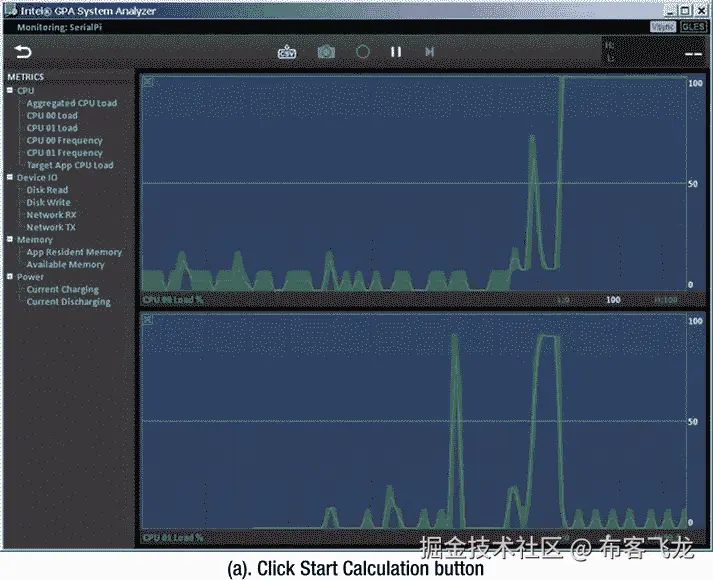Click the CPU 00 Load % chart label

coord(172,300)
